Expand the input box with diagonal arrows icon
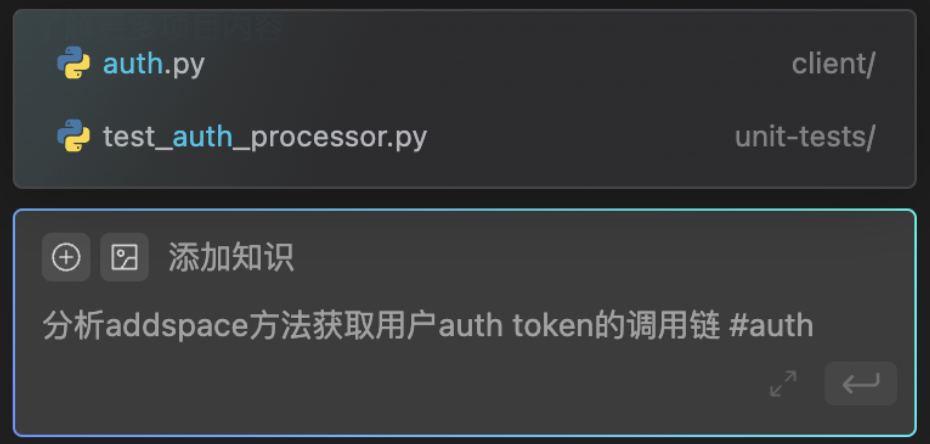The height and width of the screenshot is (444, 930). 784,384
